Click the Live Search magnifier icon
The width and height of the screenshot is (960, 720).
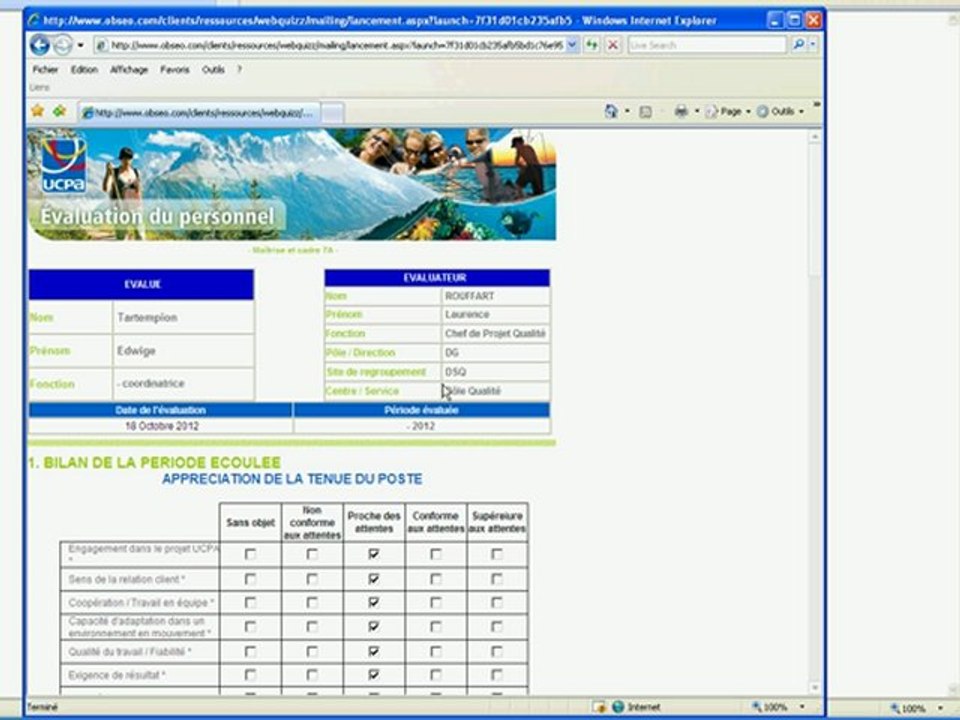[x=798, y=45]
